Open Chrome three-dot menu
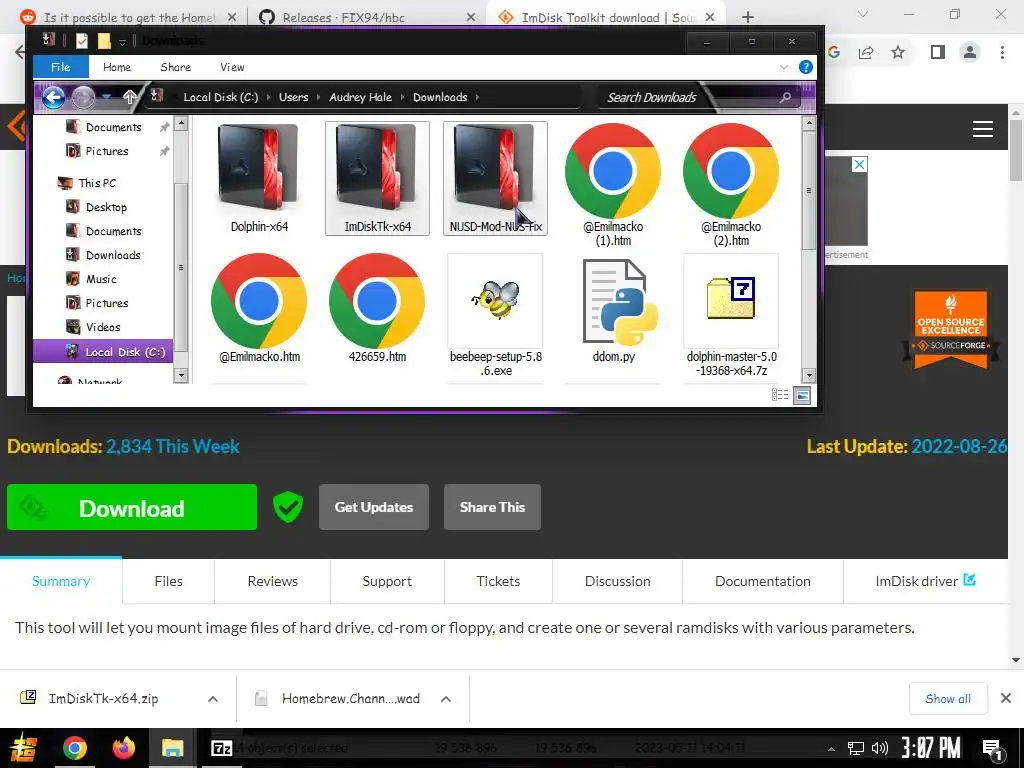The width and height of the screenshot is (1024, 768). click(1002, 52)
